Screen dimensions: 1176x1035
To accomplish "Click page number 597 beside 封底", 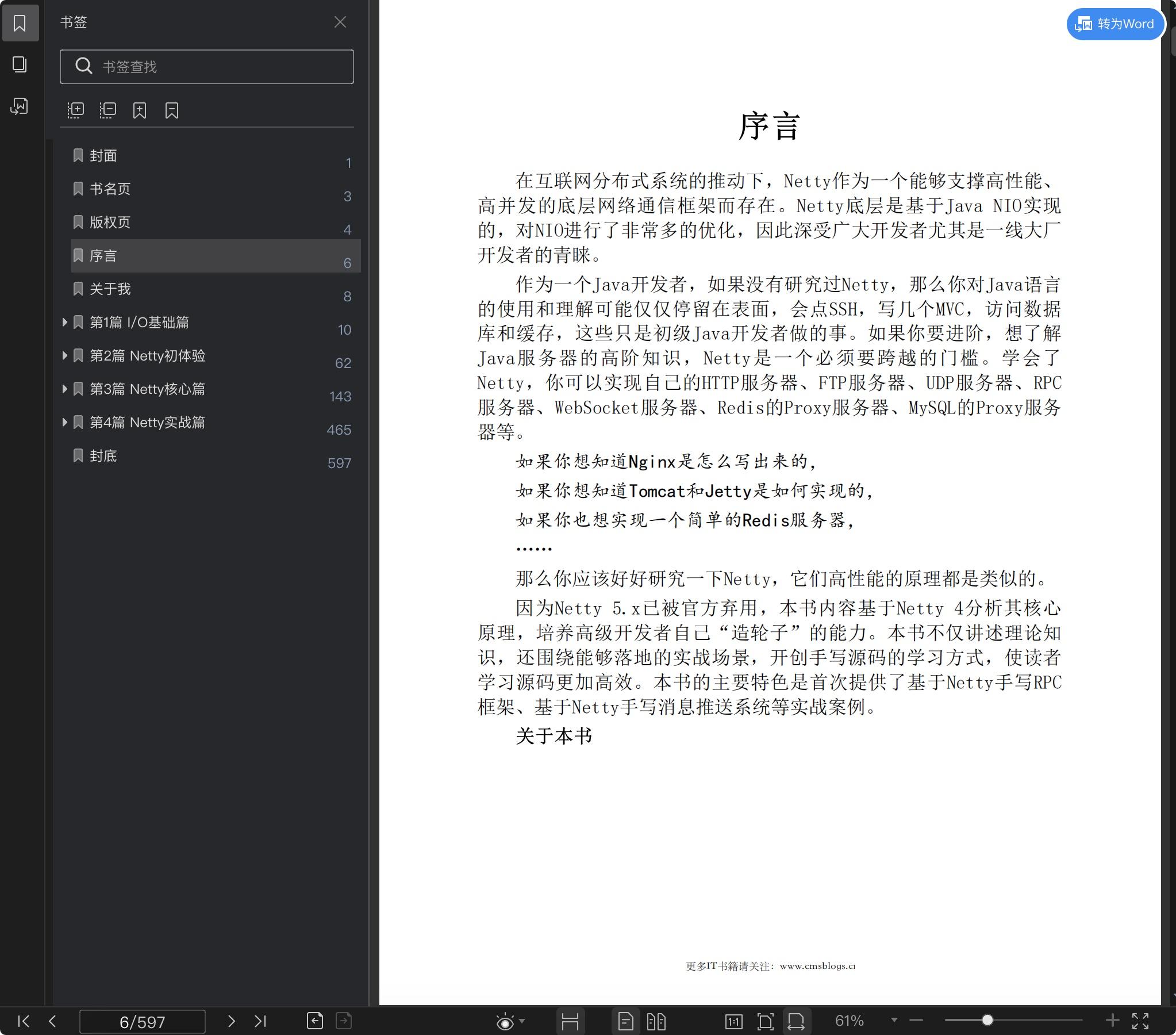I will [x=339, y=463].
